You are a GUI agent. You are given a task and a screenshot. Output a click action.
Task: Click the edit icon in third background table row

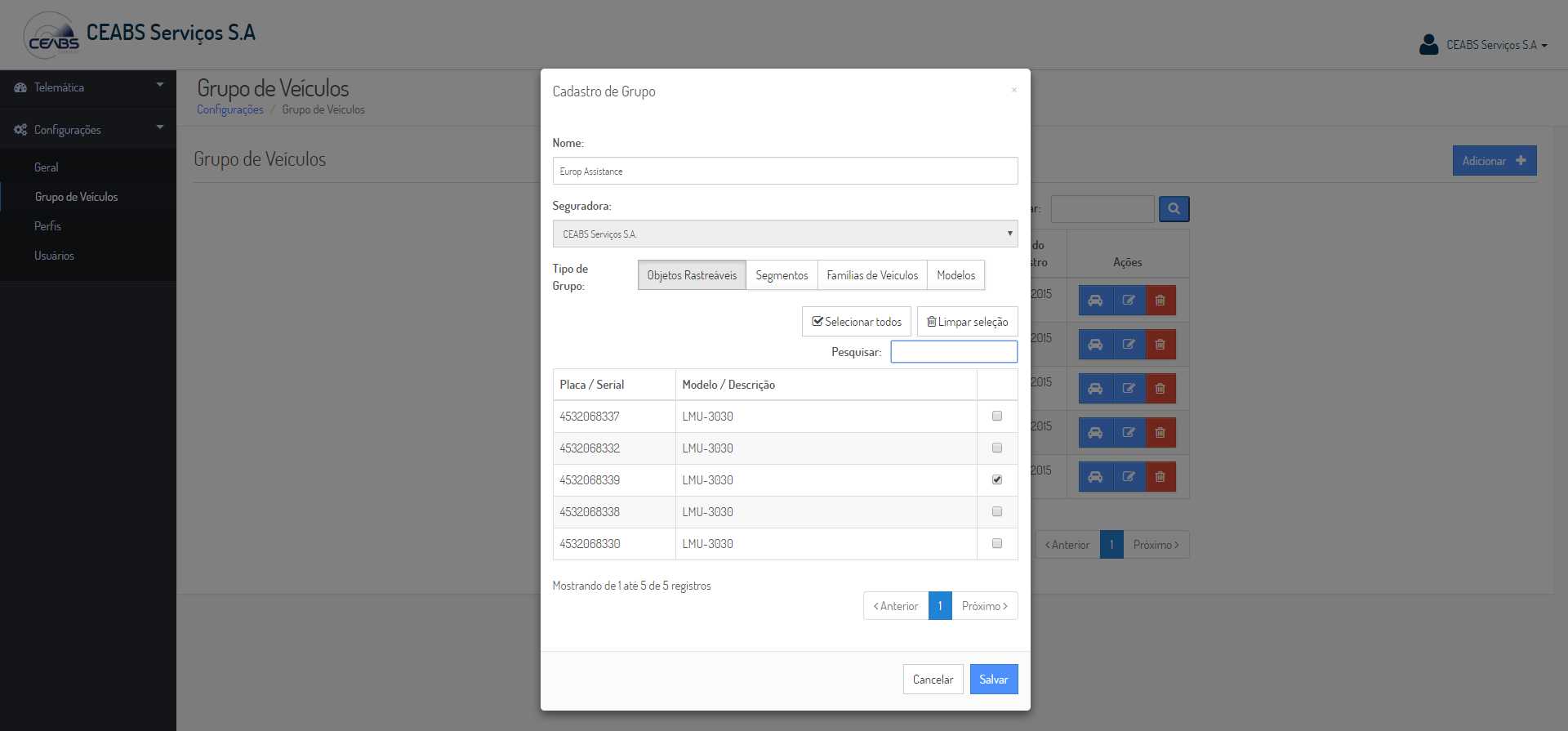(x=1129, y=389)
